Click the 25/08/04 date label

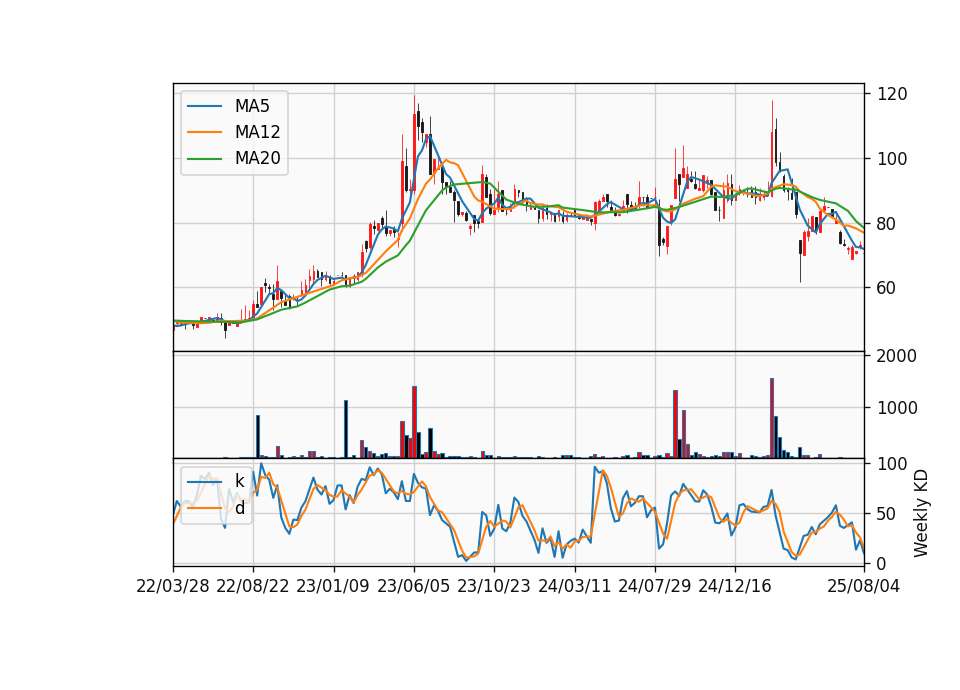(x=864, y=586)
